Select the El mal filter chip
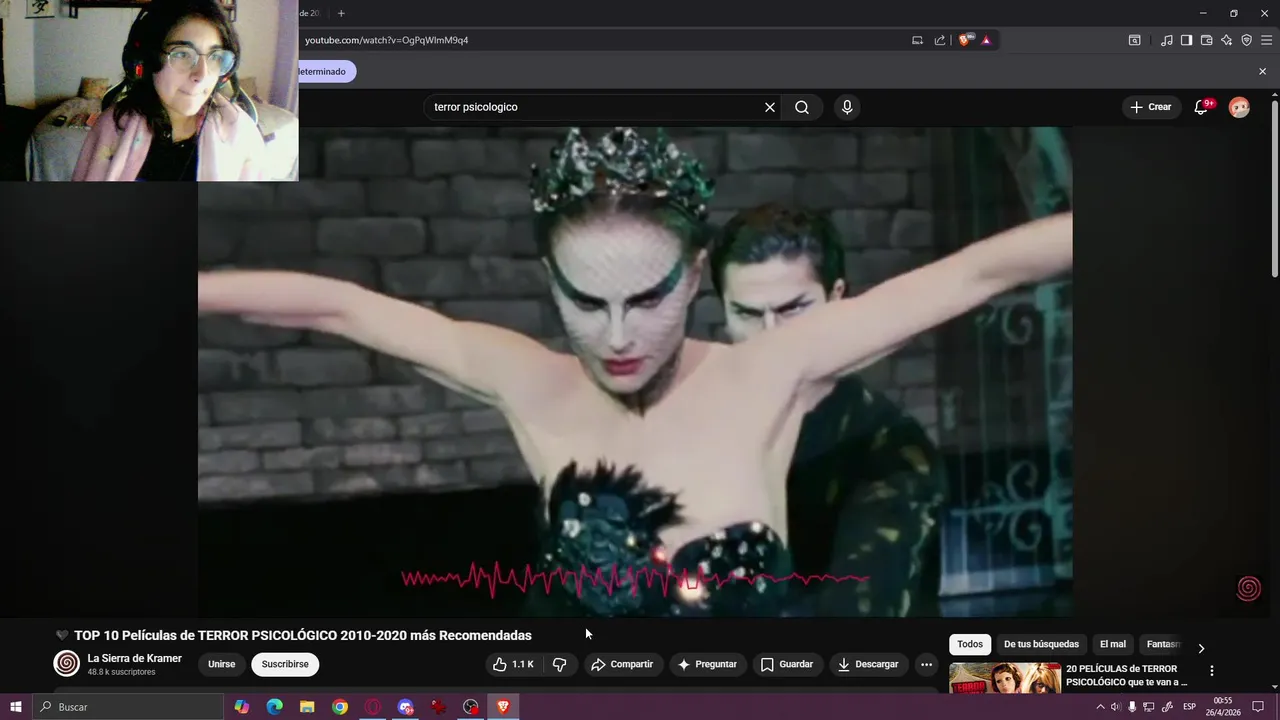The height and width of the screenshot is (720, 1280). 1113,645
